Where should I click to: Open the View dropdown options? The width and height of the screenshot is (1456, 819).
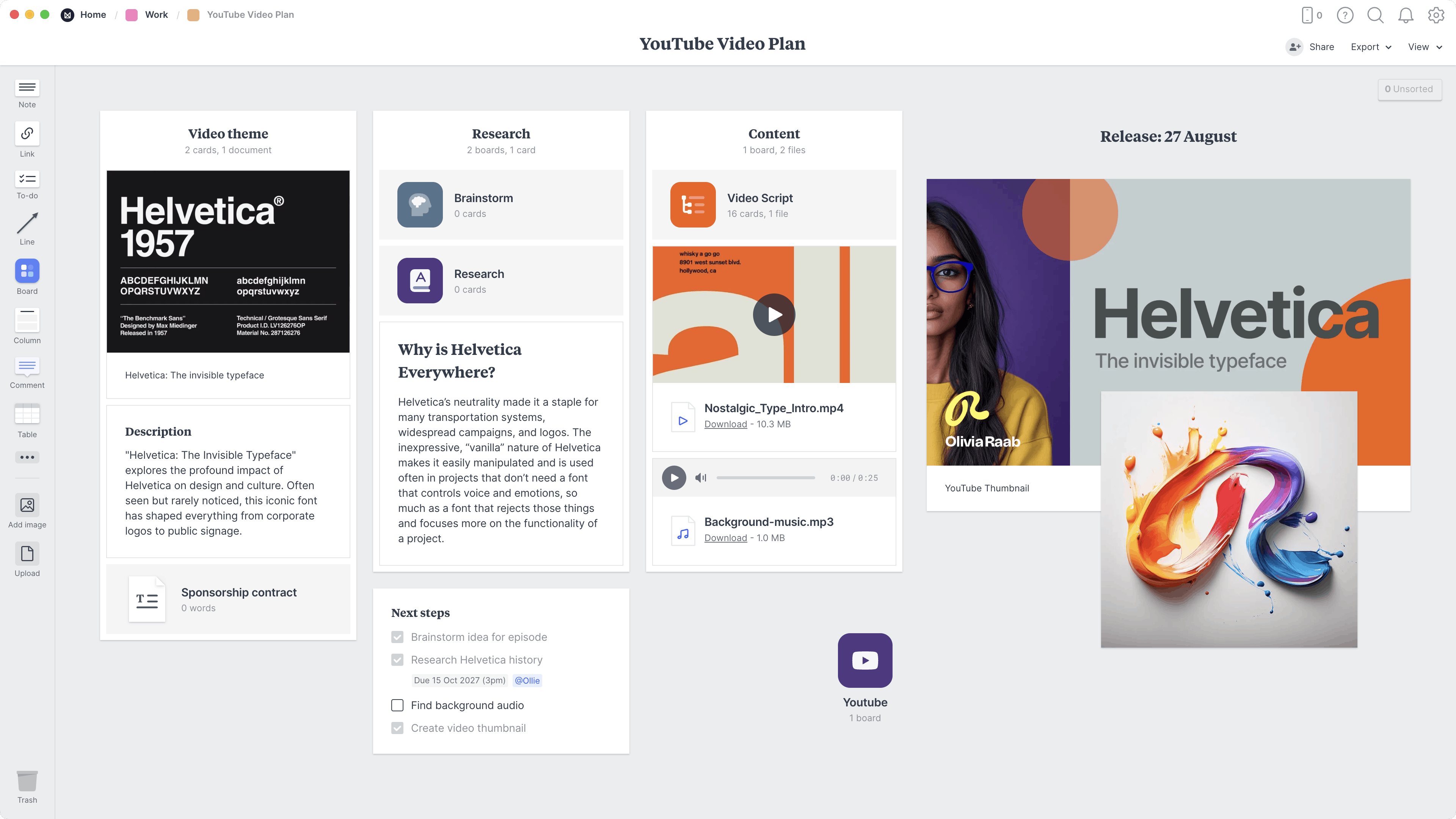pyautogui.click(x=1422, y=46)
